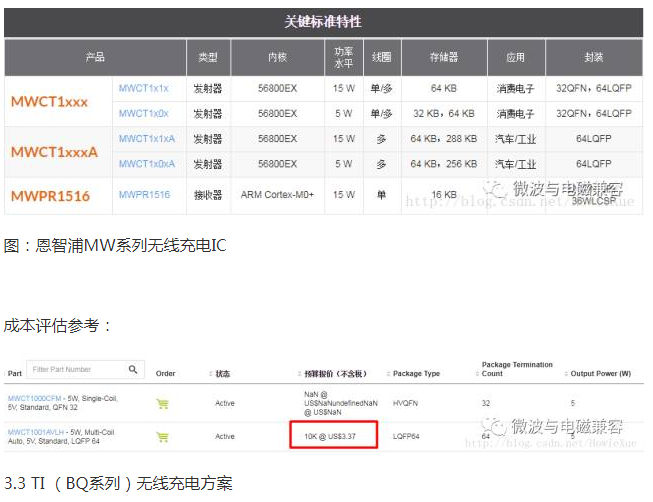Click the 内核 column header

tap(277, 57)
